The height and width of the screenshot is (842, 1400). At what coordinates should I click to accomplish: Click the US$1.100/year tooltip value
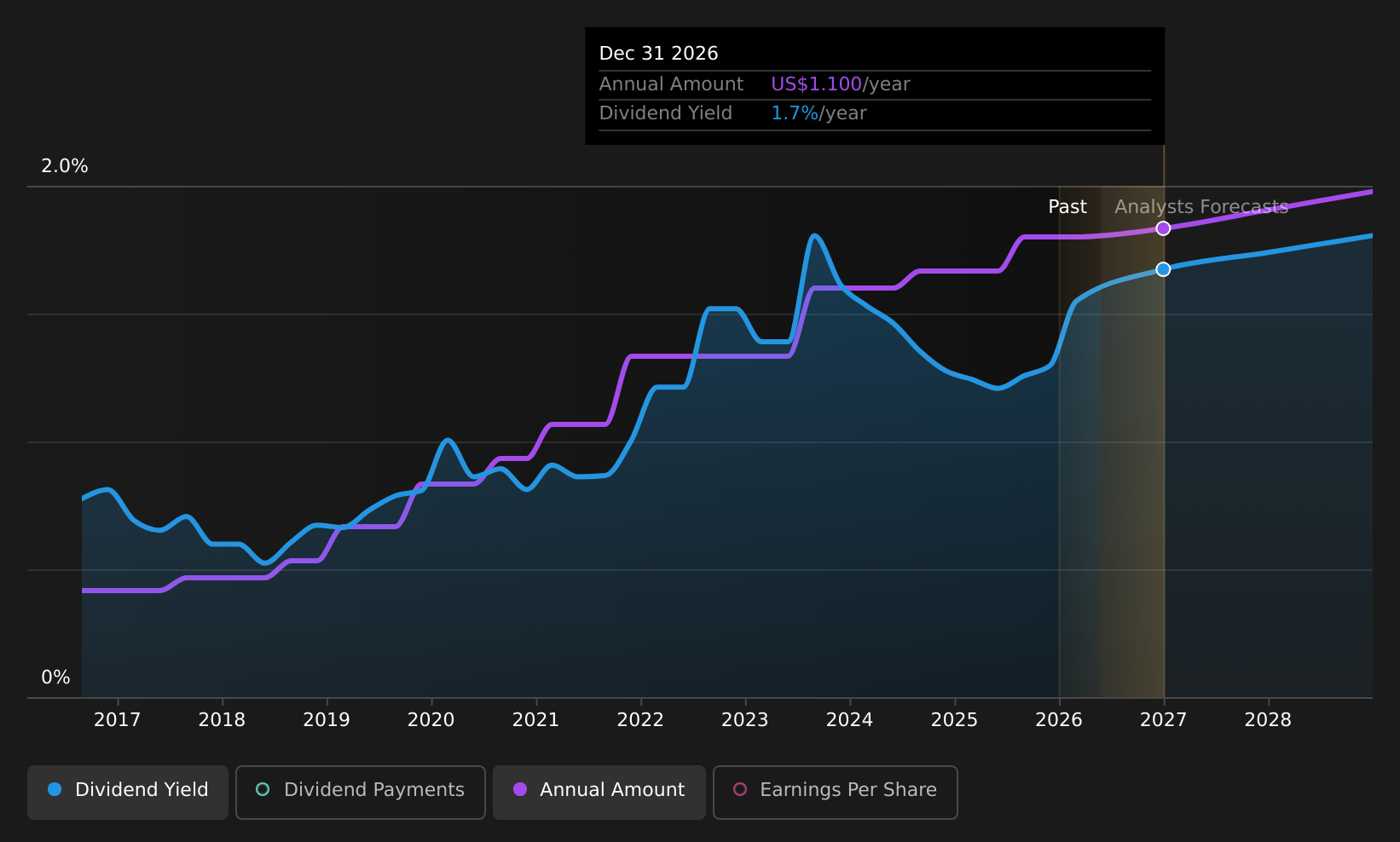pos(841,84)
